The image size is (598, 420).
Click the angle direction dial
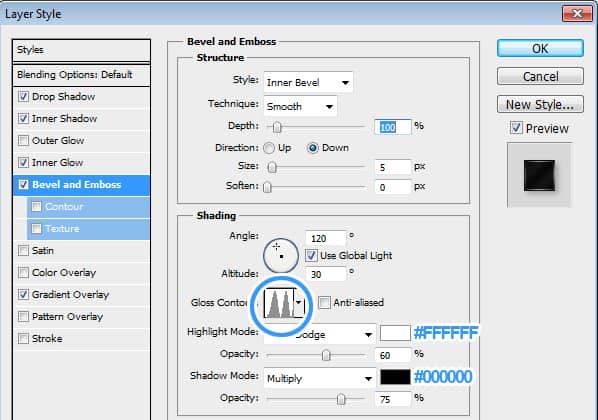[281, 256]
